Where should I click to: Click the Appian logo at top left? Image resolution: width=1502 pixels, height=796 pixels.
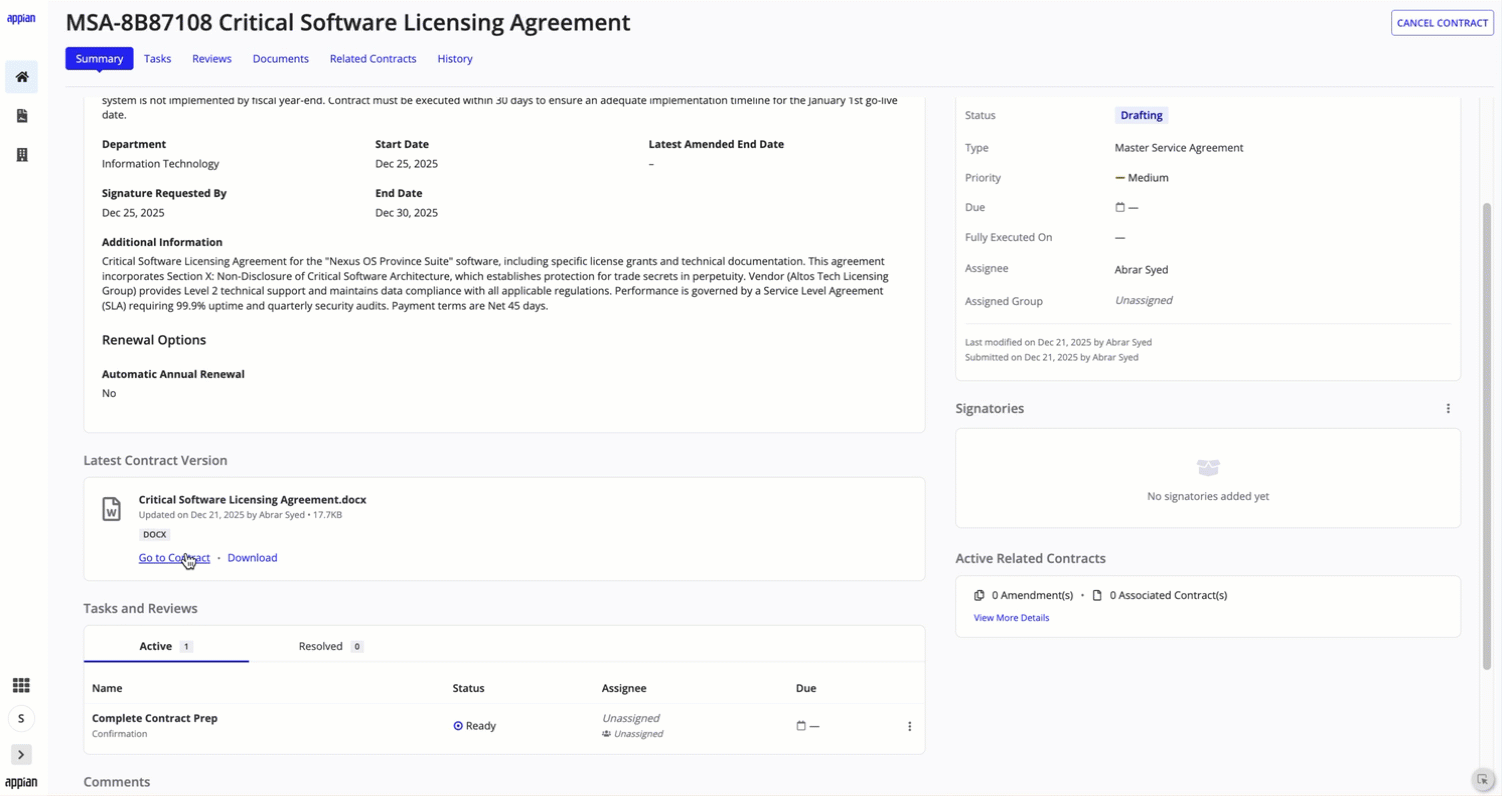21,18
